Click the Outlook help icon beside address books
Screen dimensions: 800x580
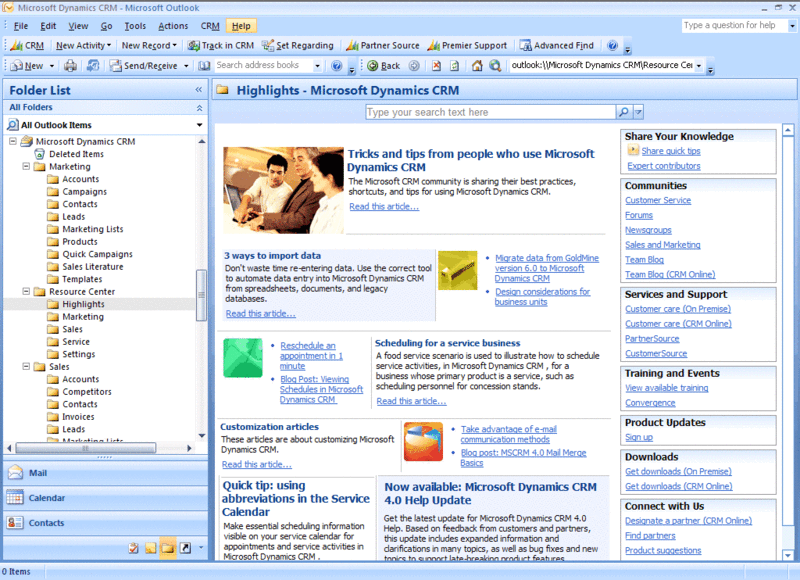pos(336,65)
